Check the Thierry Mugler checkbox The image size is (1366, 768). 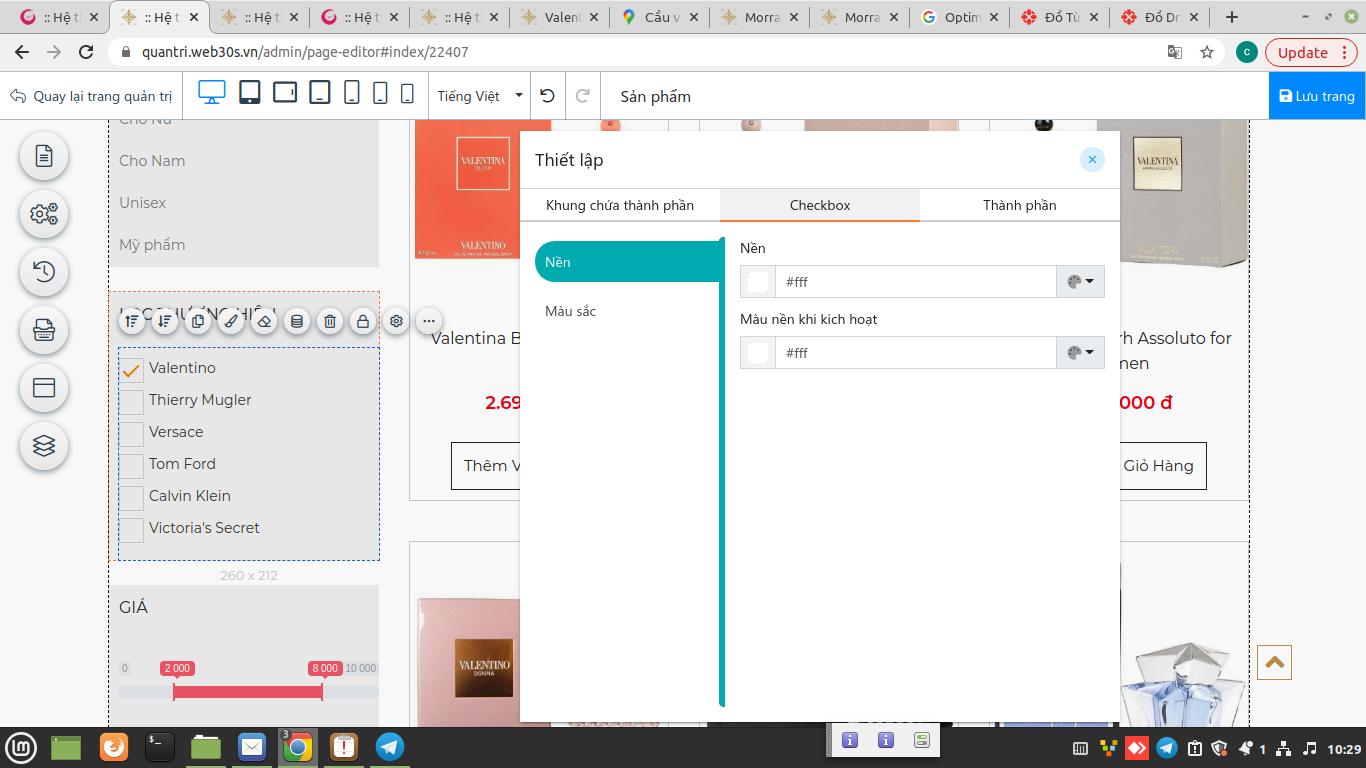pos(132,402)
